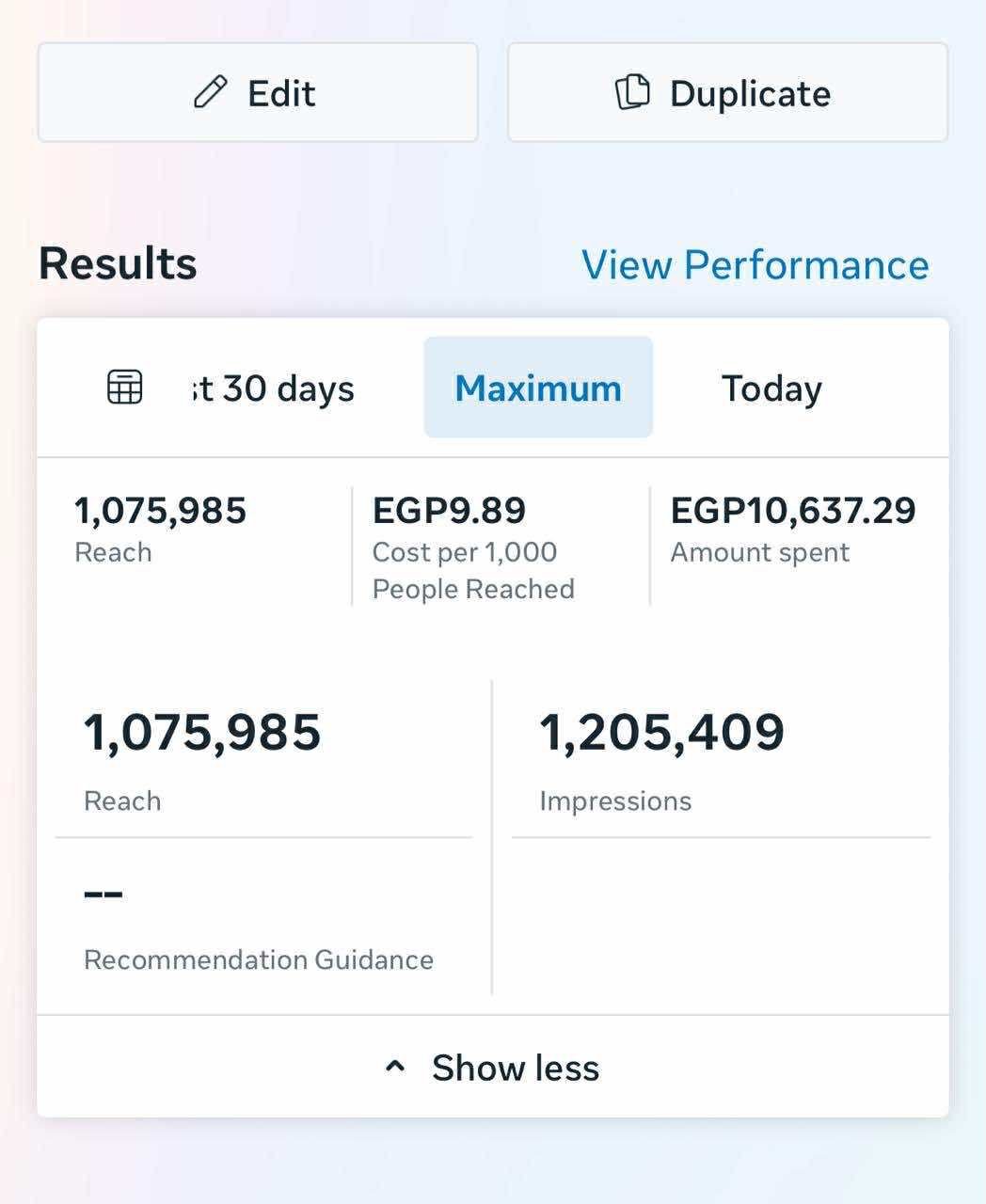
Task: Click the Recommendation Guidance label
Action: tap(259, 959)
